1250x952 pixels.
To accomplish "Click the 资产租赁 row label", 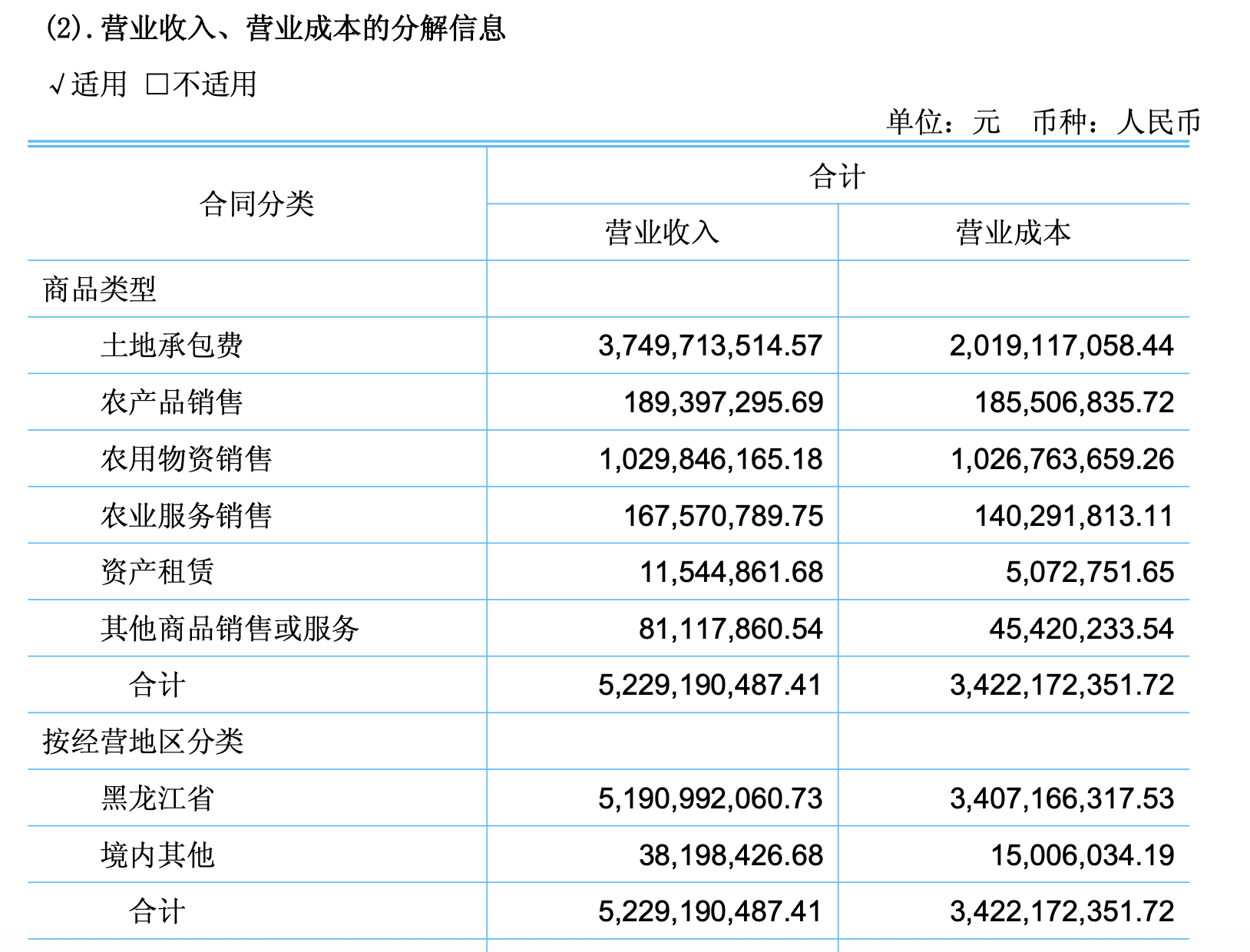I will coord(157,572).
